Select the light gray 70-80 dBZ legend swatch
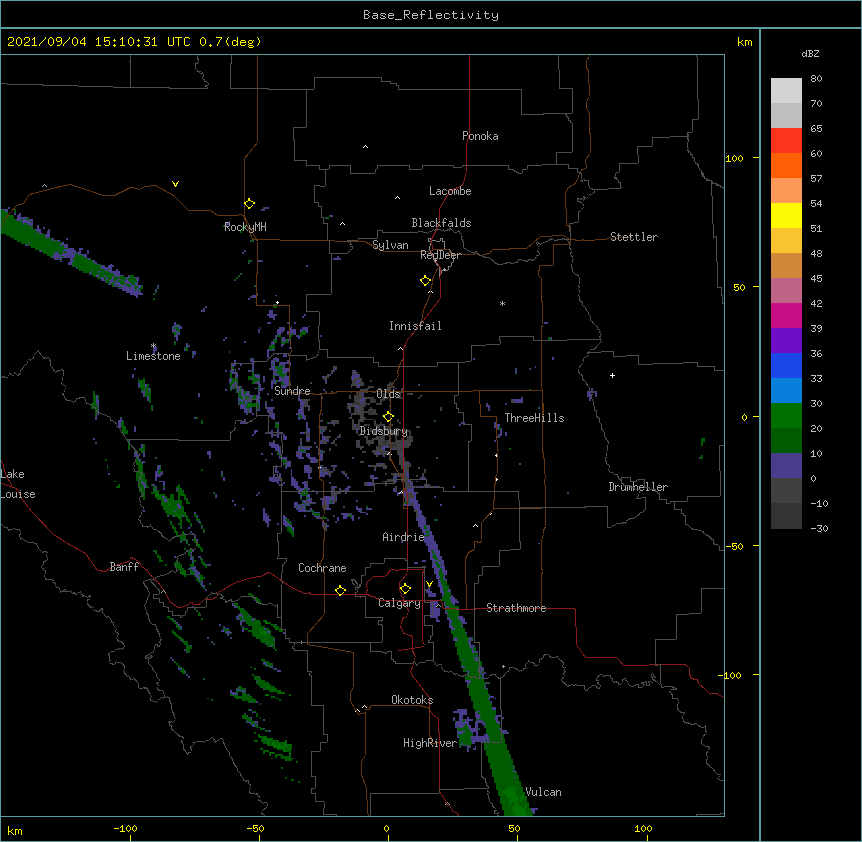The height and width of the screenshot is (842, 862). (786, 90)
